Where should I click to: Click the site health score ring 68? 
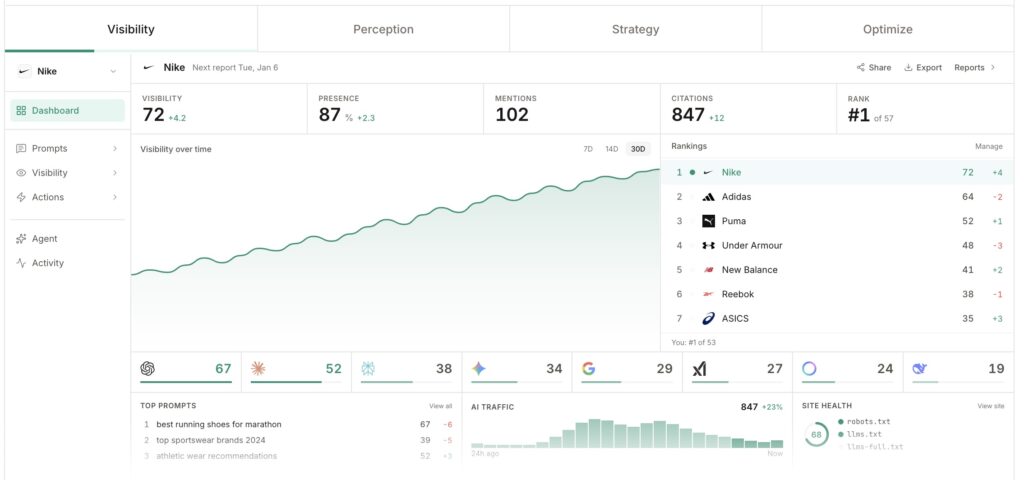816,434
